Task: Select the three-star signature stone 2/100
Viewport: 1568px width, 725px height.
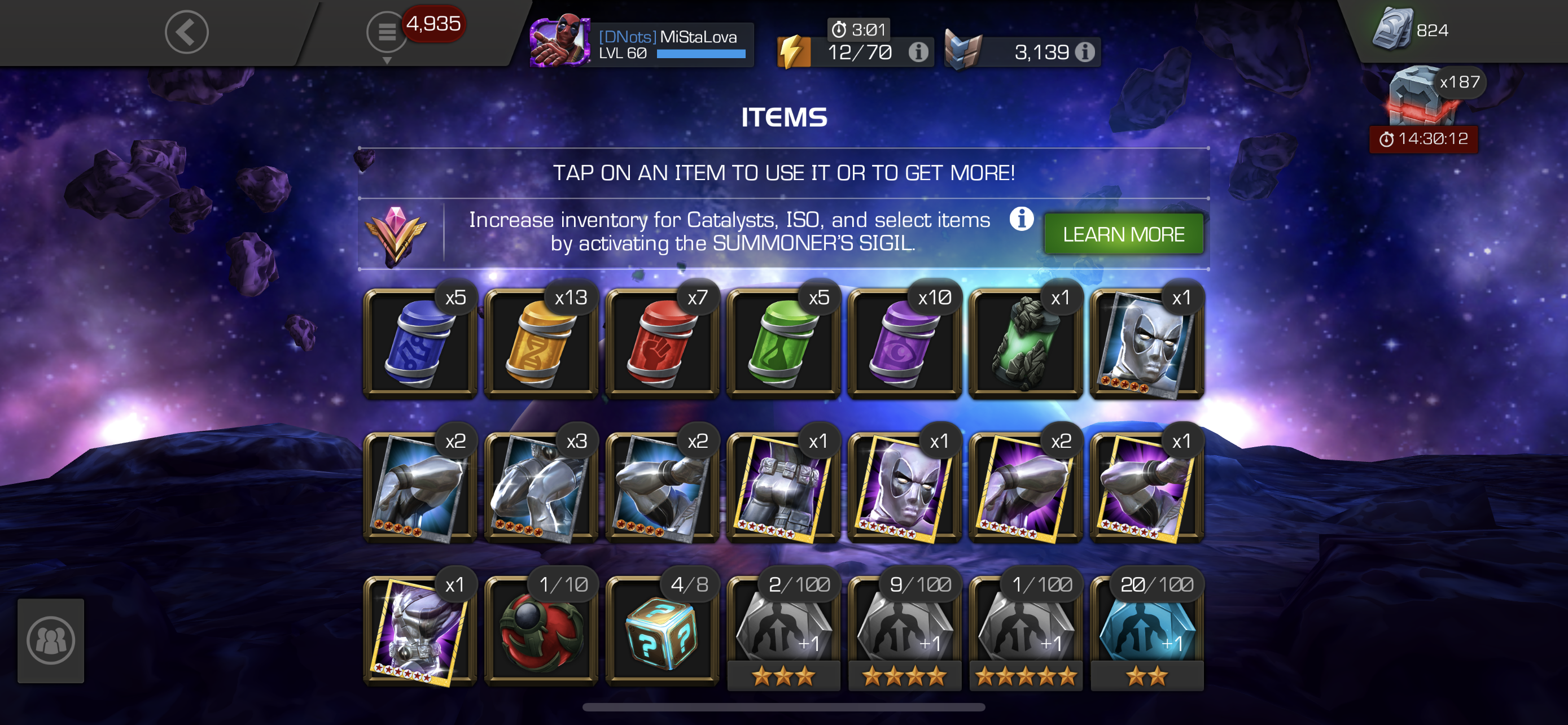Action: (783, 633)
